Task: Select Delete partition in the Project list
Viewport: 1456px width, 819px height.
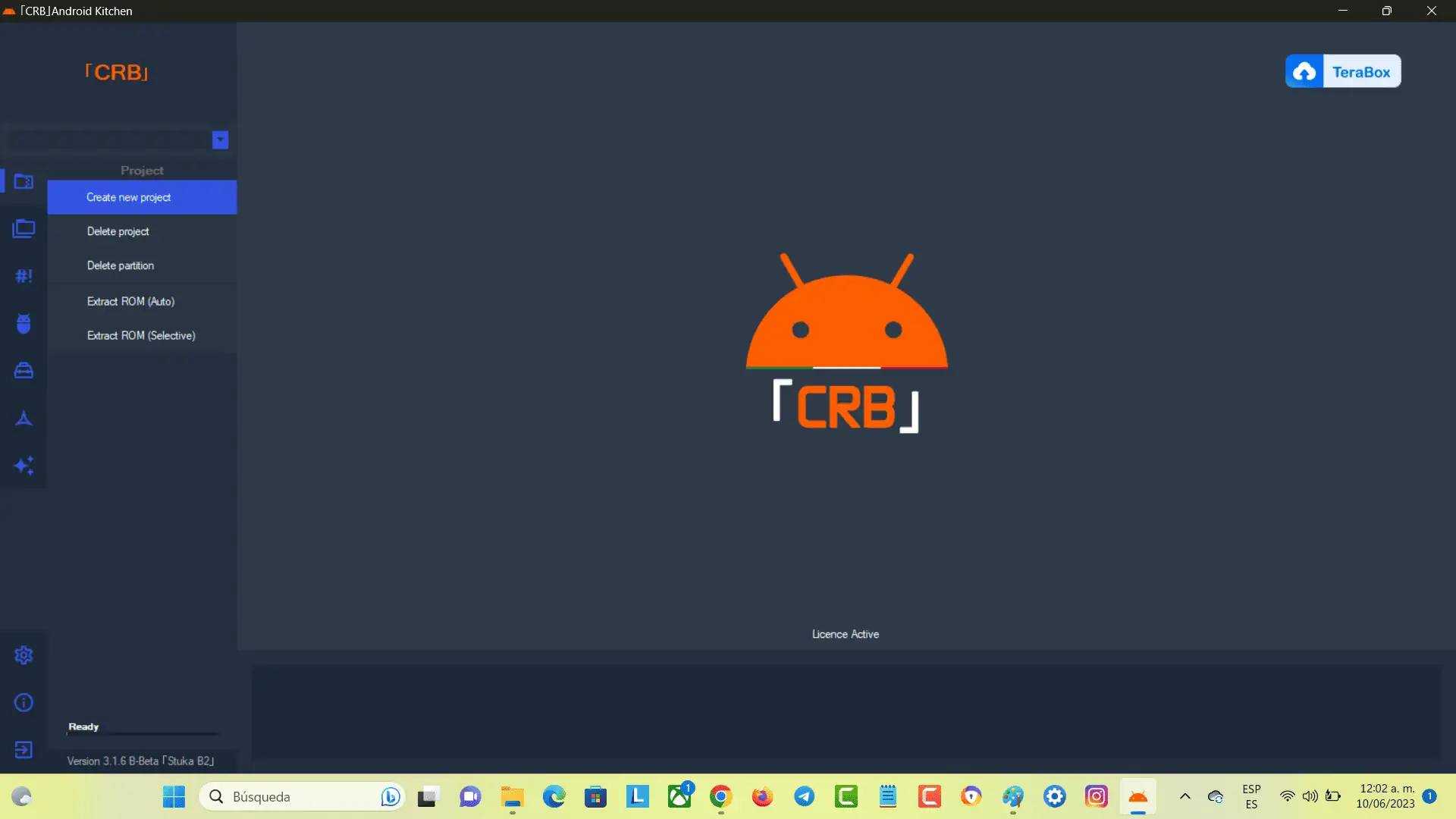Action: tap(120, 265)
